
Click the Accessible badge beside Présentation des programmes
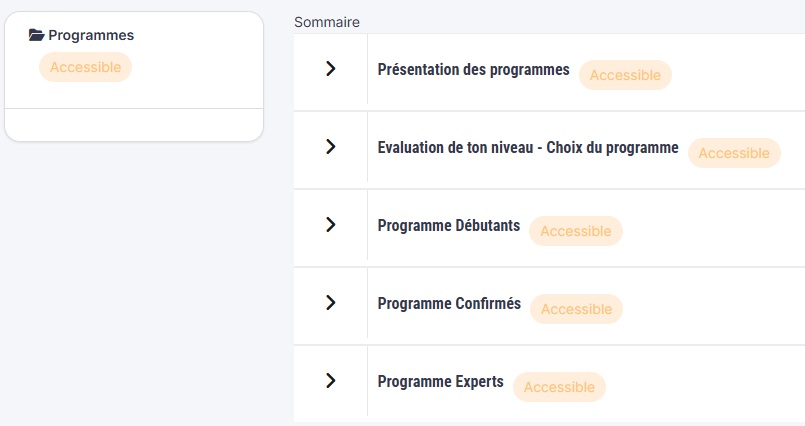[x=625, y=75]
